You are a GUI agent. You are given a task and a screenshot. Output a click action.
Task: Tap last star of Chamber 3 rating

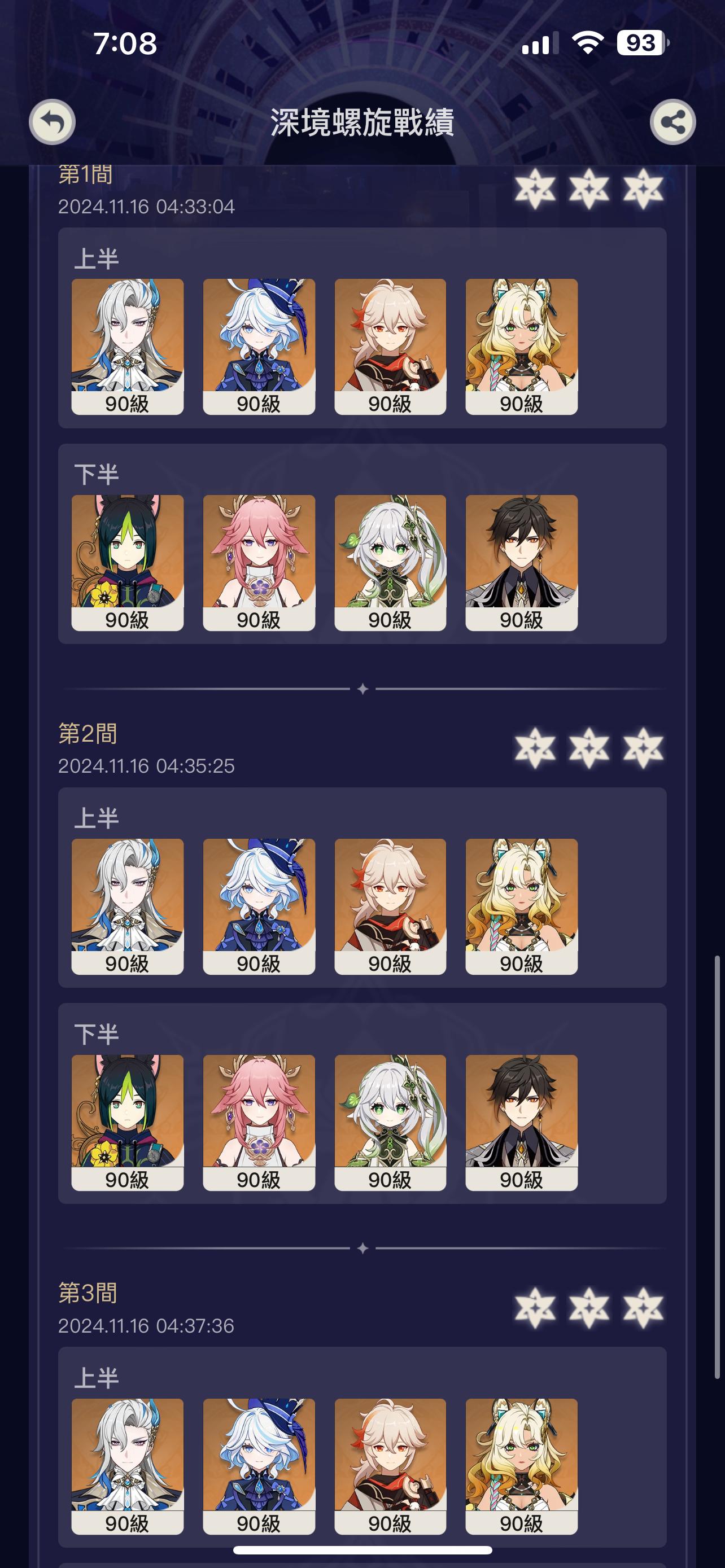pyautogui.click(x=643, y=1307)
